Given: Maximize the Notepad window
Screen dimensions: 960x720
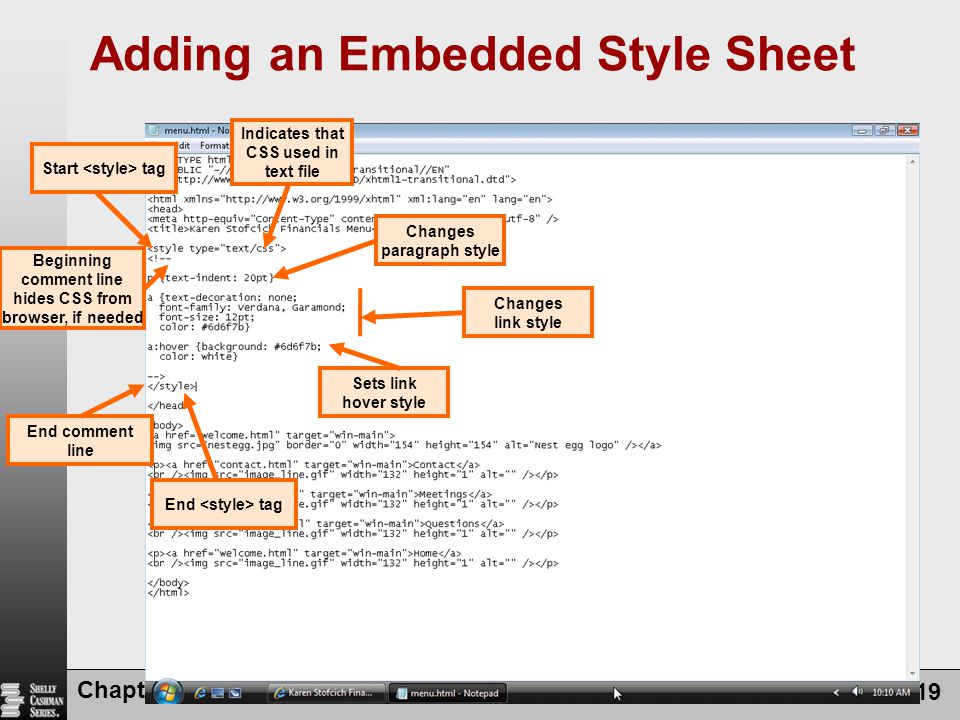Looking at the screenshot, I should tap(884, 130).
